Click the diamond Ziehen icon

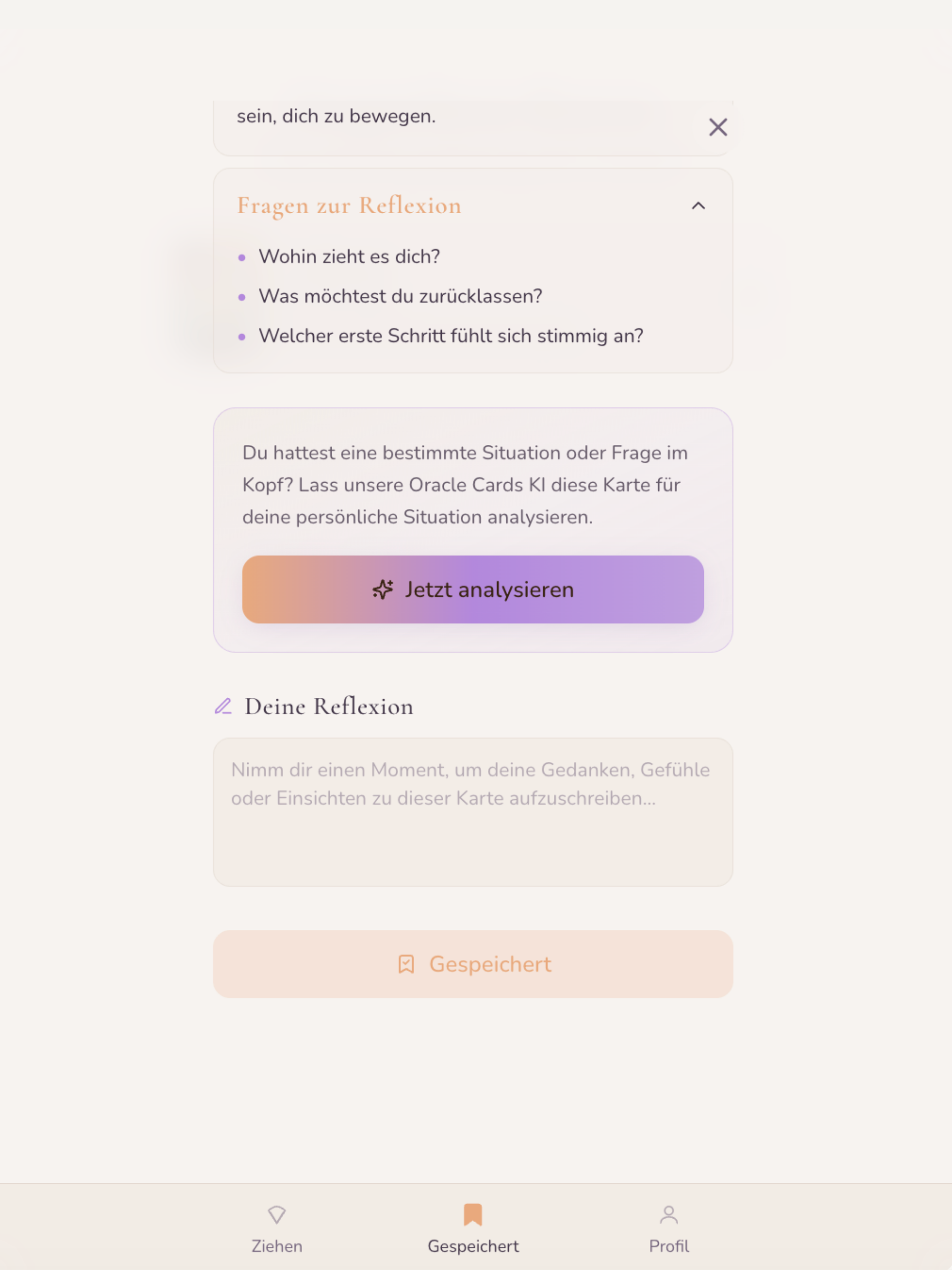pyautogui.click(x=277, y=1214)
